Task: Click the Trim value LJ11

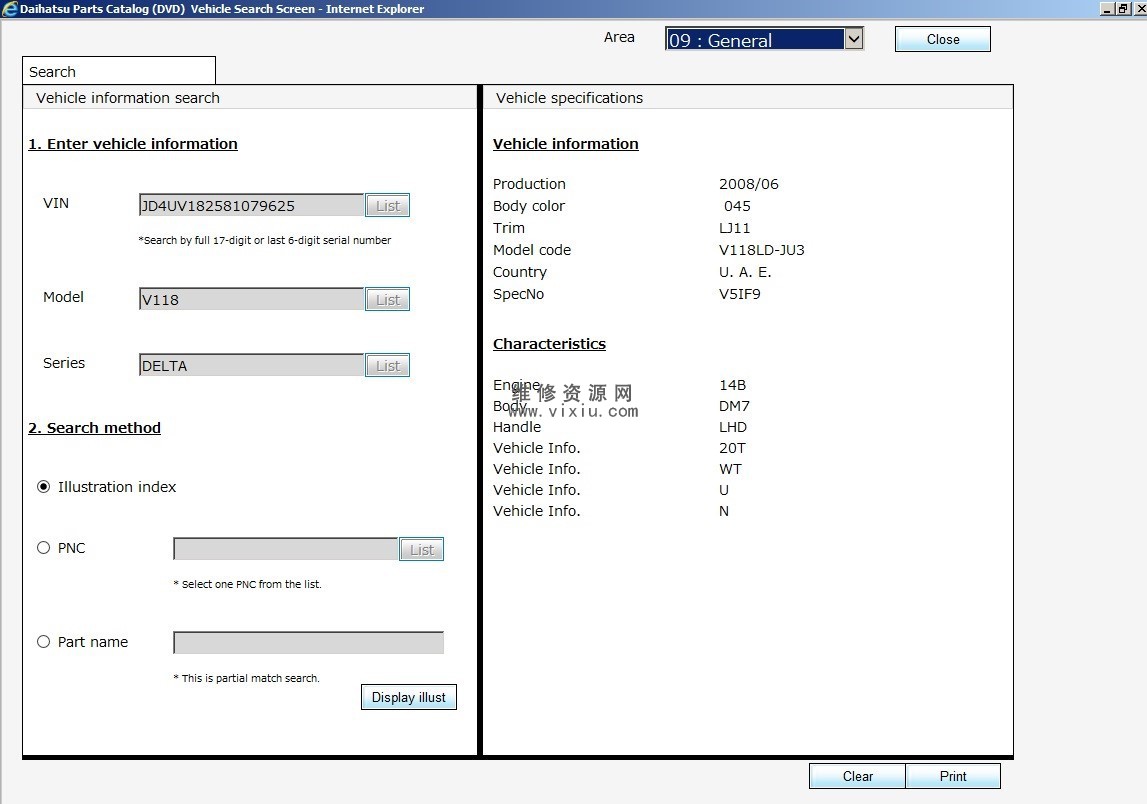Action: click(734, 228)
